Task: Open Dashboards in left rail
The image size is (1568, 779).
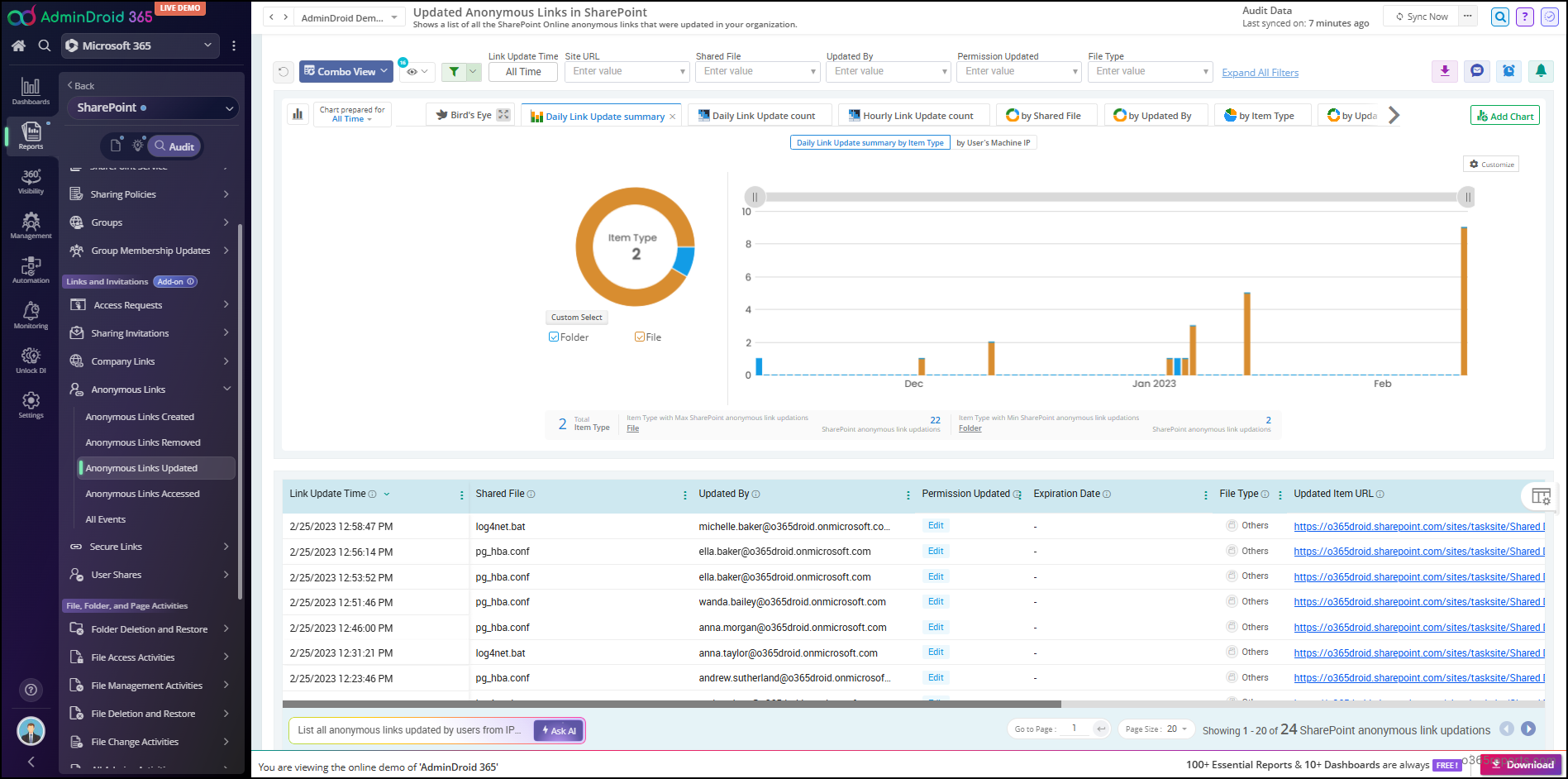Action: coord(31,91)
